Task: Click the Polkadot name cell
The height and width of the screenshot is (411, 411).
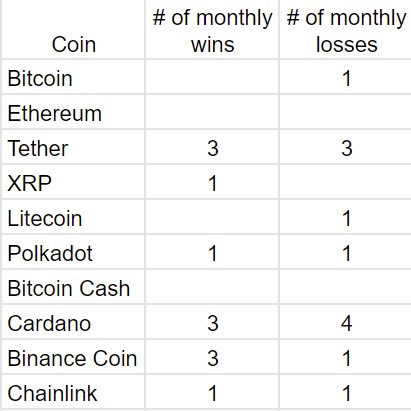Action: pyautogui.click(x=73, y=252)
